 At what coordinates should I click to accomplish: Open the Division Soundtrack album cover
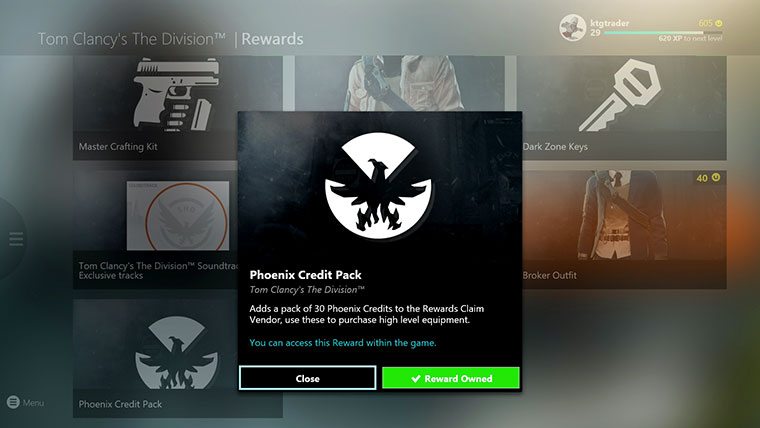click(178, 216)
